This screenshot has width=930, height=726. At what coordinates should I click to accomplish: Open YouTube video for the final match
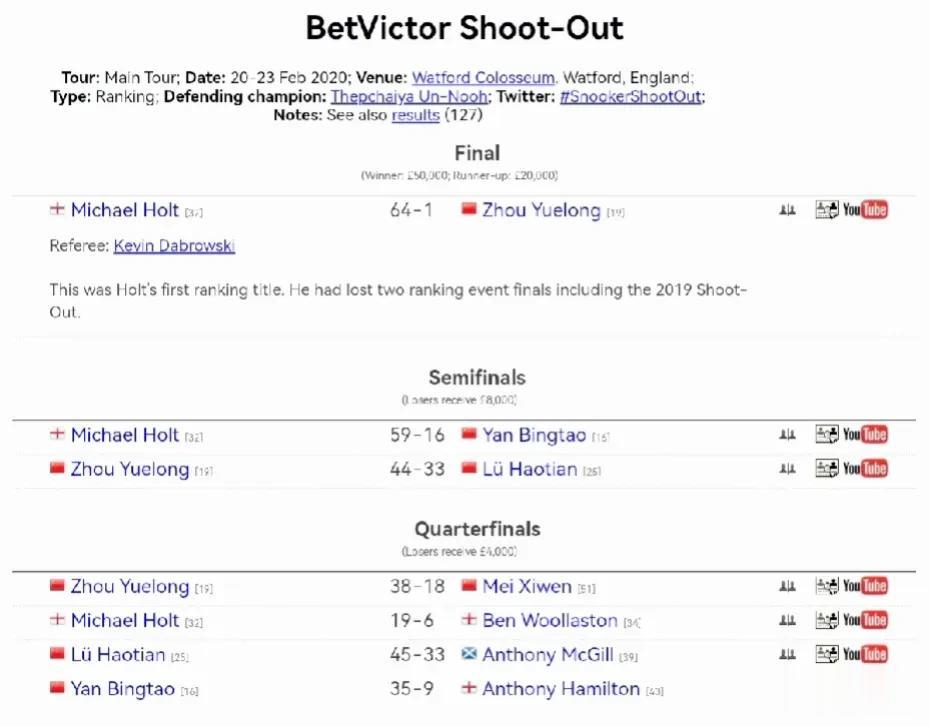tap(865, 210)
